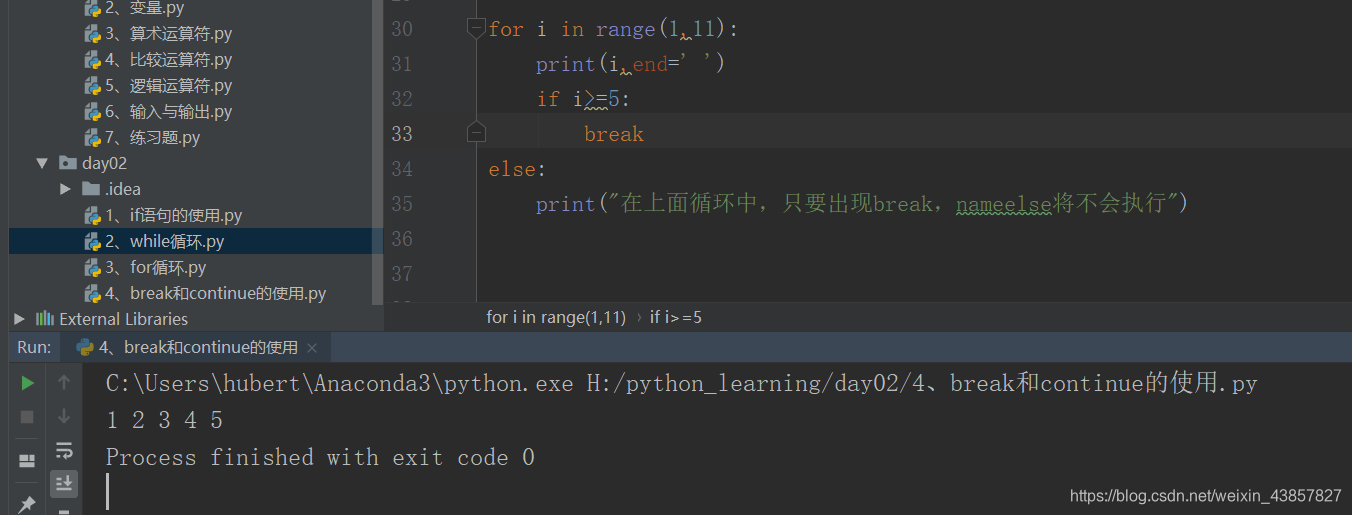Collapse the for loop fold marker at line 30
1352x515 pixels.
point(476,29)
